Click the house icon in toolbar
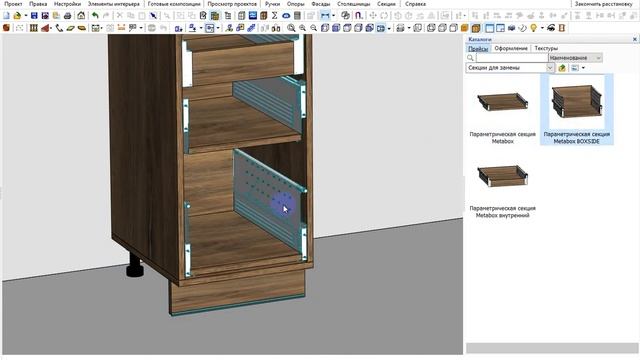Image resolution: width=640 pixels, height=360 pixels. click(81, 16)
